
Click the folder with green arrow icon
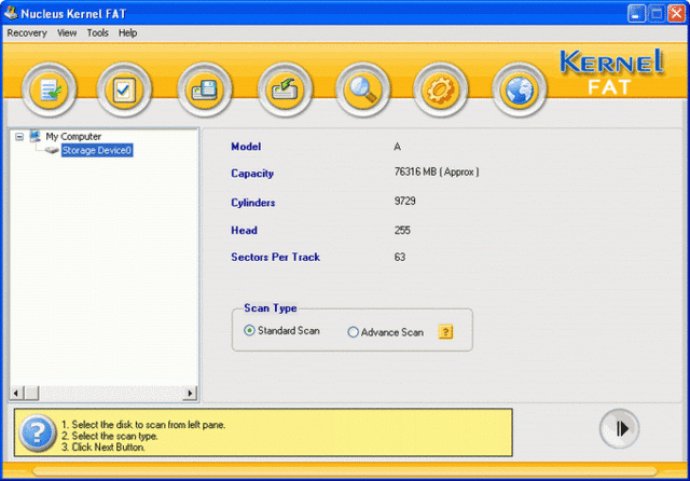285,90
